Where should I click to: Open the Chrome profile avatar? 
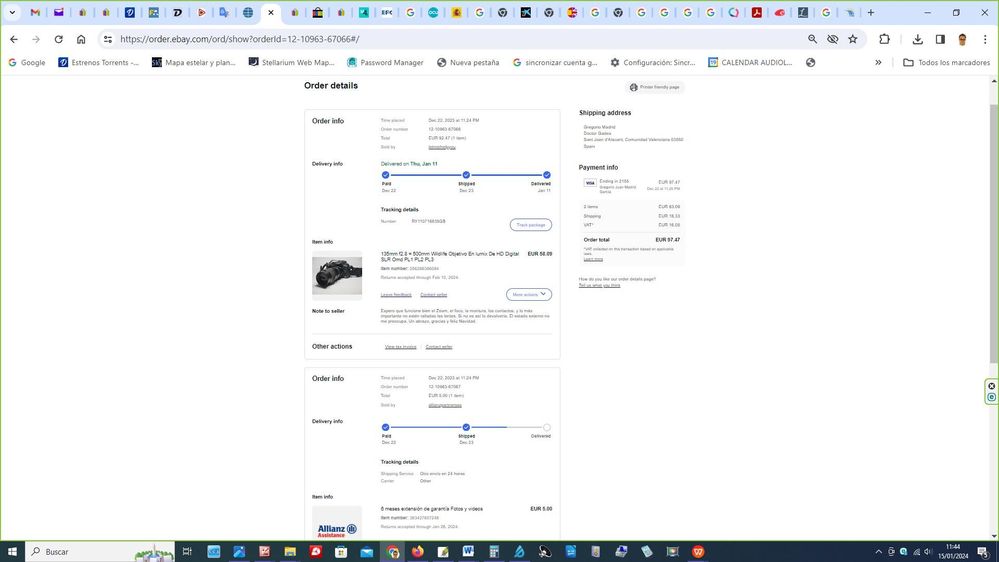click(962, 39)
